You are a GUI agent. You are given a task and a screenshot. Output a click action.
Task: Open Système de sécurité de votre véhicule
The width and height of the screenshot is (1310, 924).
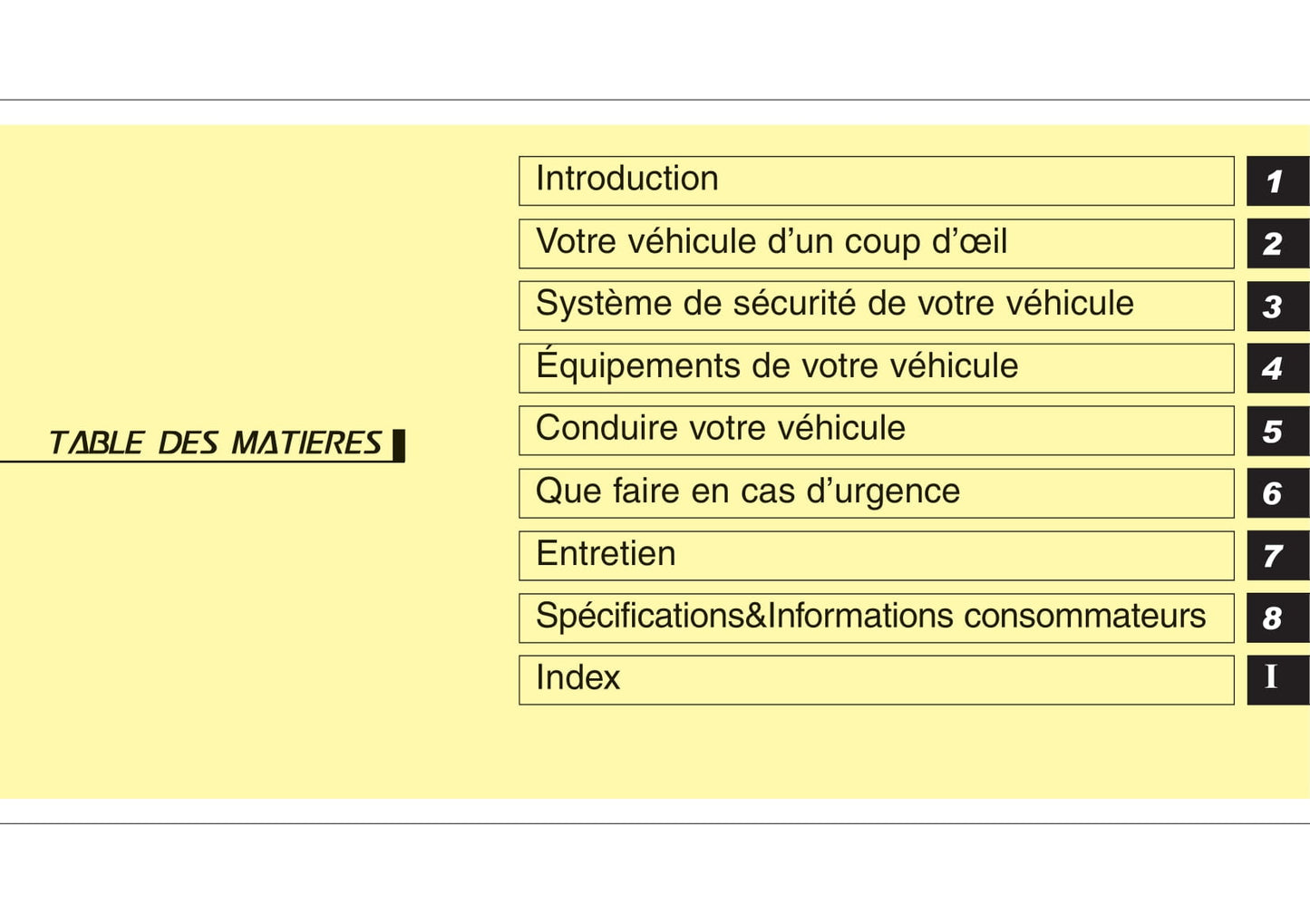point(876,306)
